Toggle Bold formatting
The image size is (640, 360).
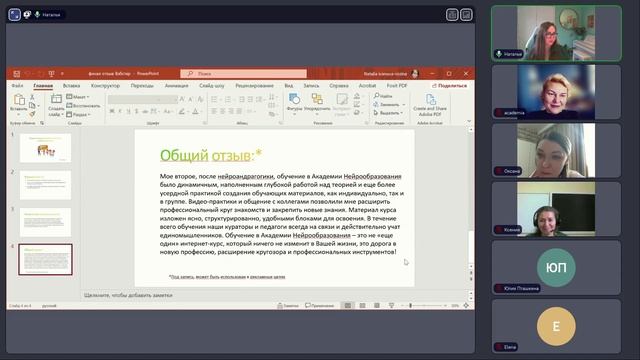point(112,111)
